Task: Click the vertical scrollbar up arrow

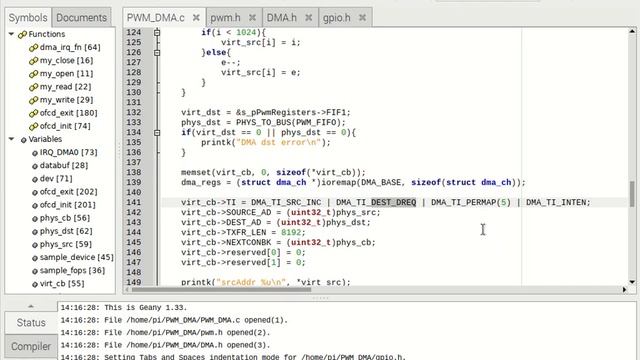Action: (632, 31)
